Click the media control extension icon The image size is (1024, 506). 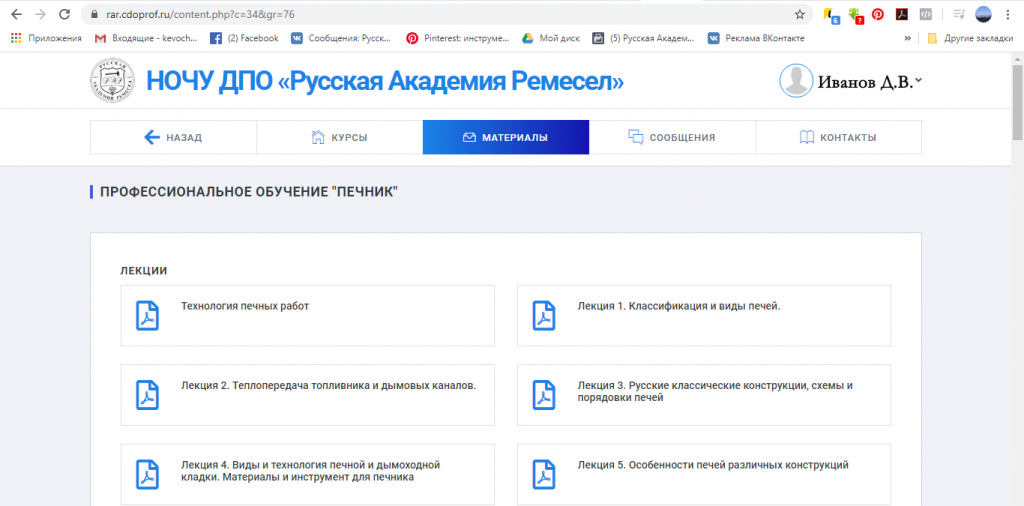click(x=959, y=14)
